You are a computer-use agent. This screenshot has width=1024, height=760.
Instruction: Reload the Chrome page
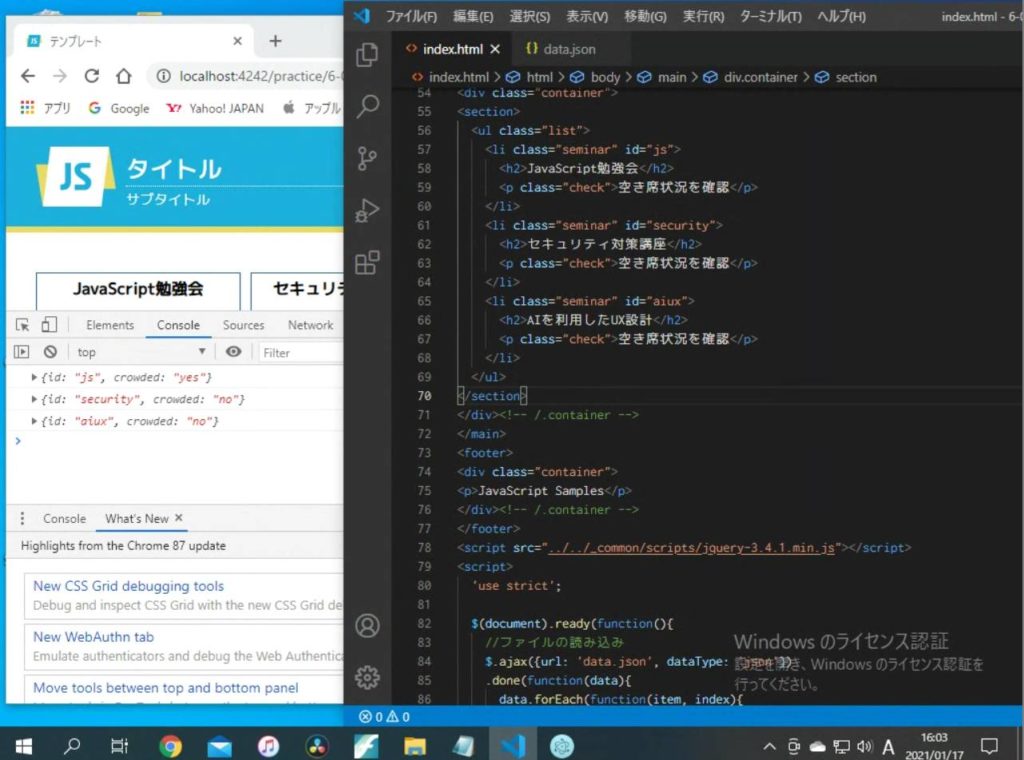(x=92, y=76)
